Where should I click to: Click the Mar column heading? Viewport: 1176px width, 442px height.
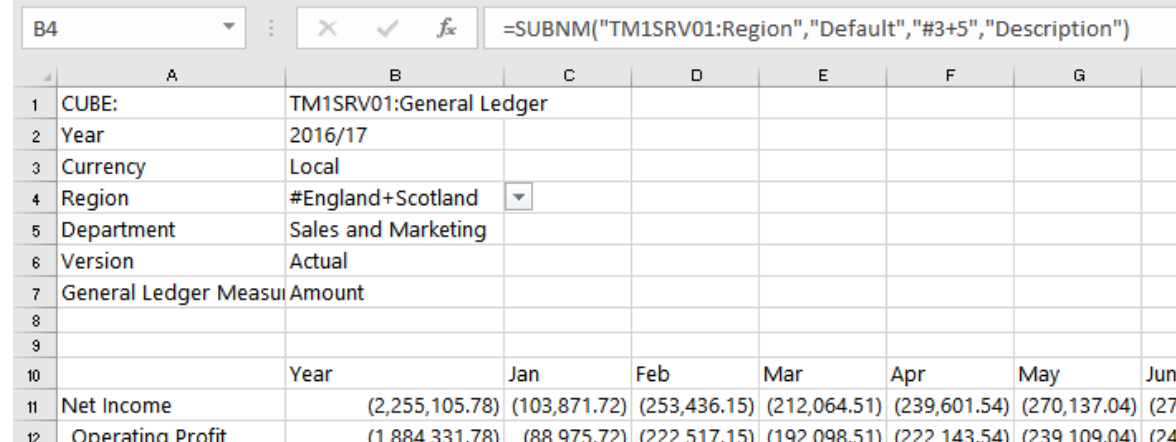[x=823, y=374]
